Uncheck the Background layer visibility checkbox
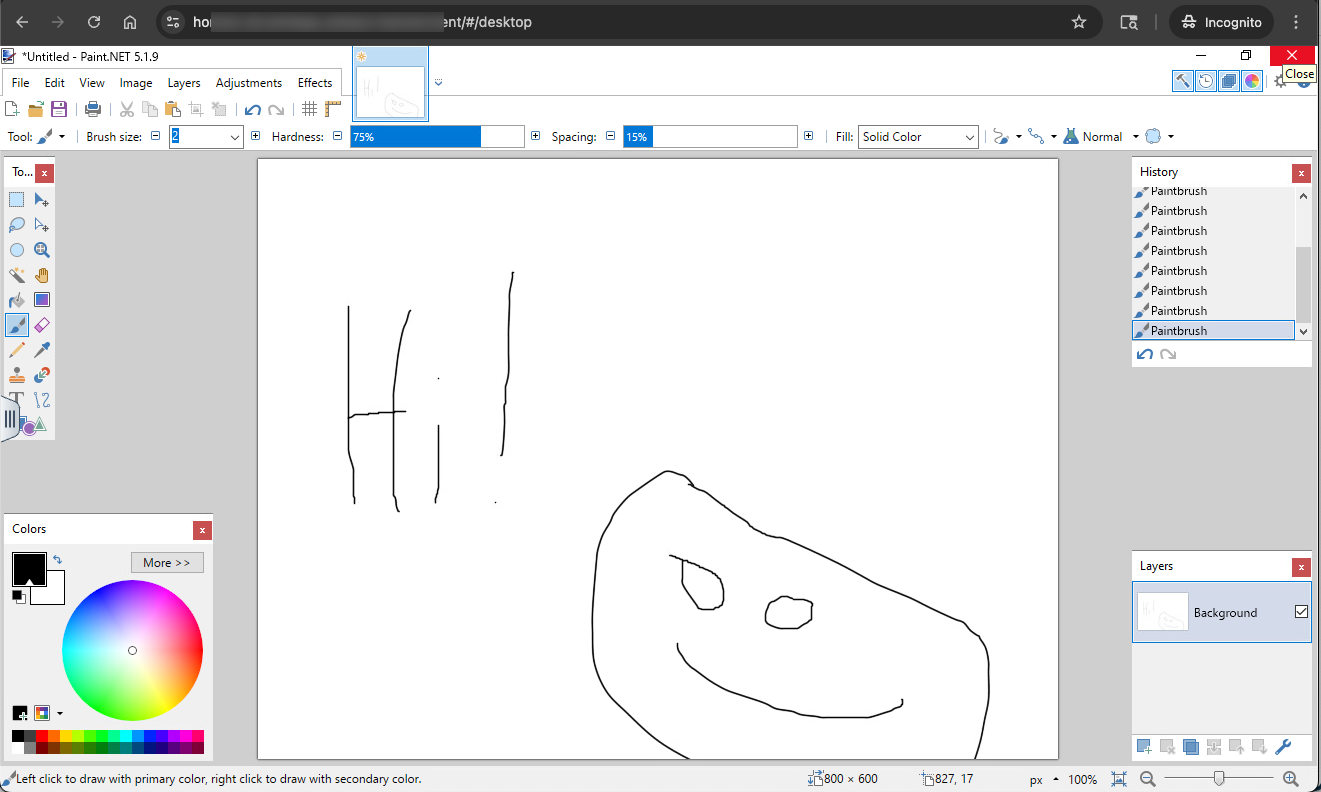The width and height of the screenshot is (1321, 792). tap(1301, 612)
